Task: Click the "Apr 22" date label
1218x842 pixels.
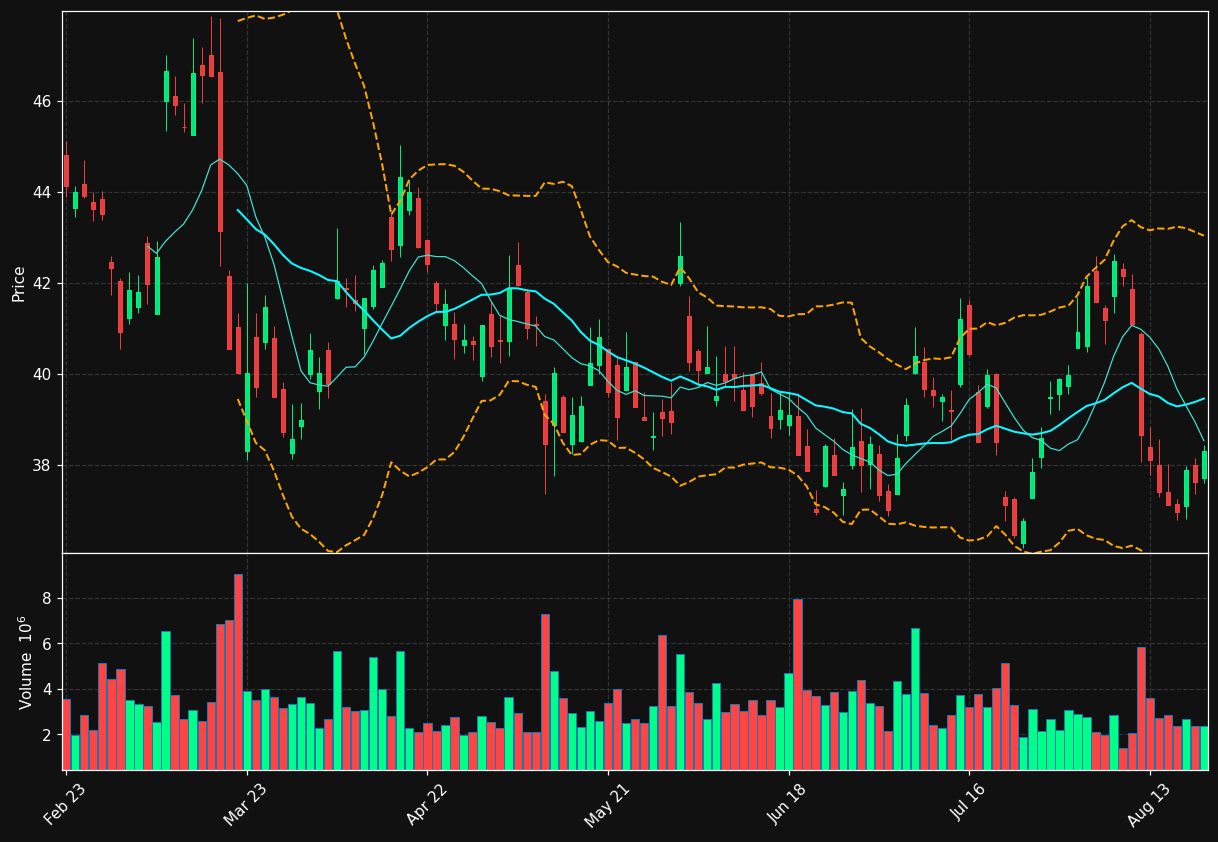Action: [425, 804]
